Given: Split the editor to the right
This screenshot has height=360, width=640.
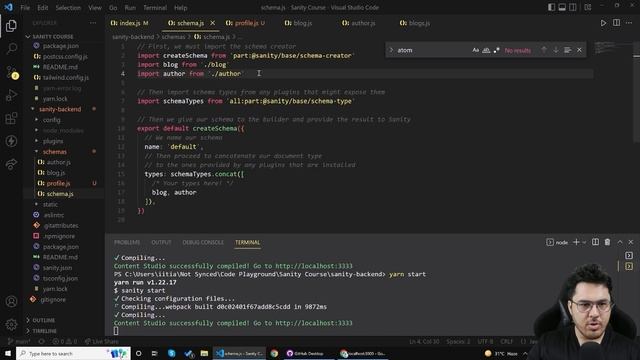Looking at the screenshot, I should pos(616,23).
